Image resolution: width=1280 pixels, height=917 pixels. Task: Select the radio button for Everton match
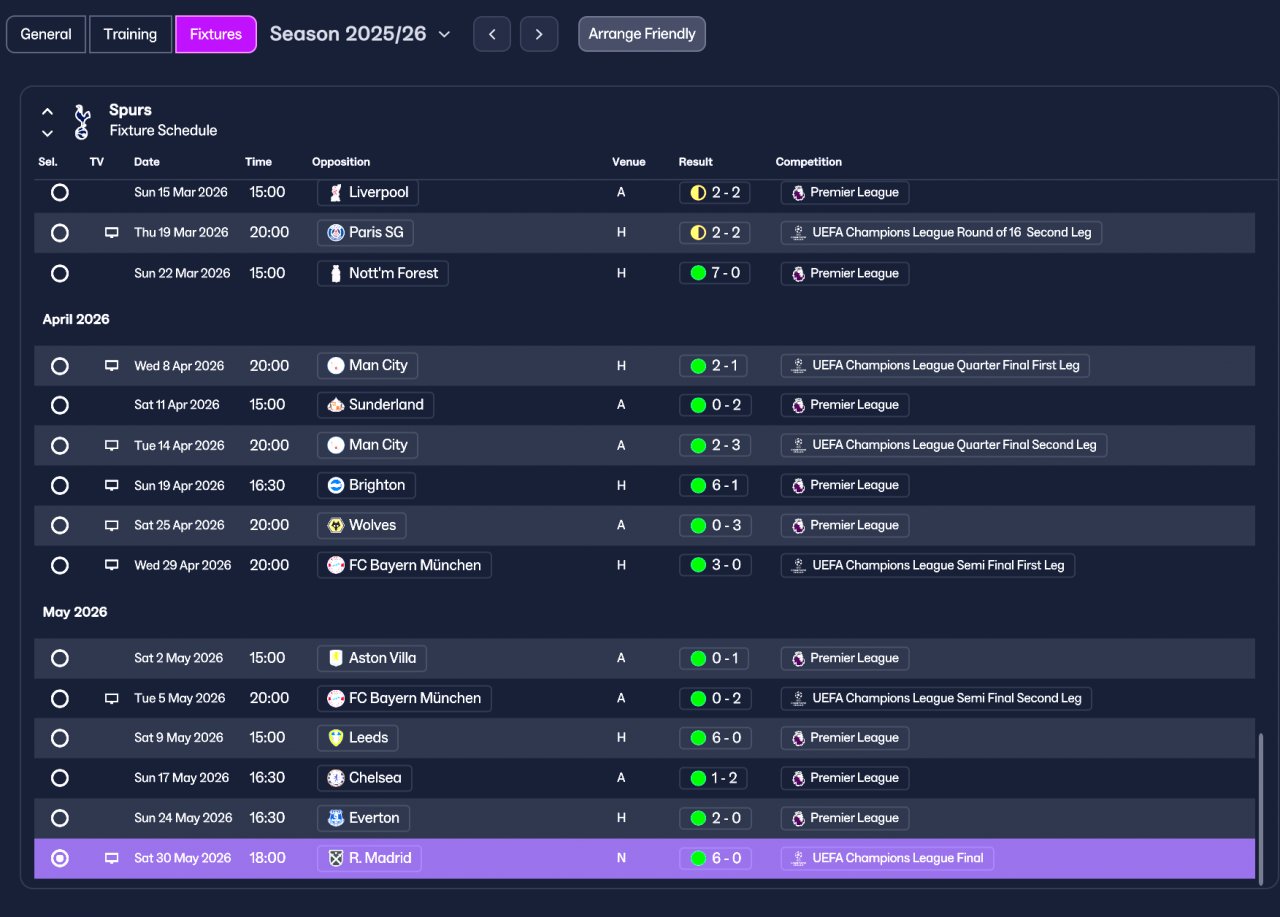point(60,818)
